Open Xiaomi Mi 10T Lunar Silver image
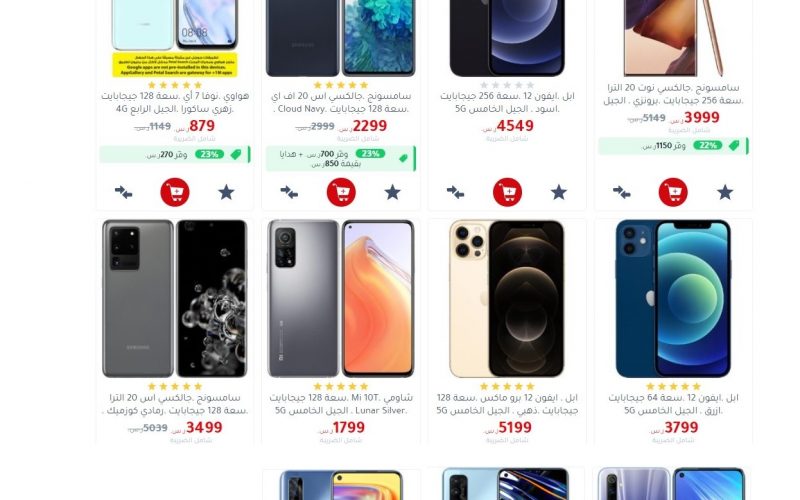 click(341, 298)
